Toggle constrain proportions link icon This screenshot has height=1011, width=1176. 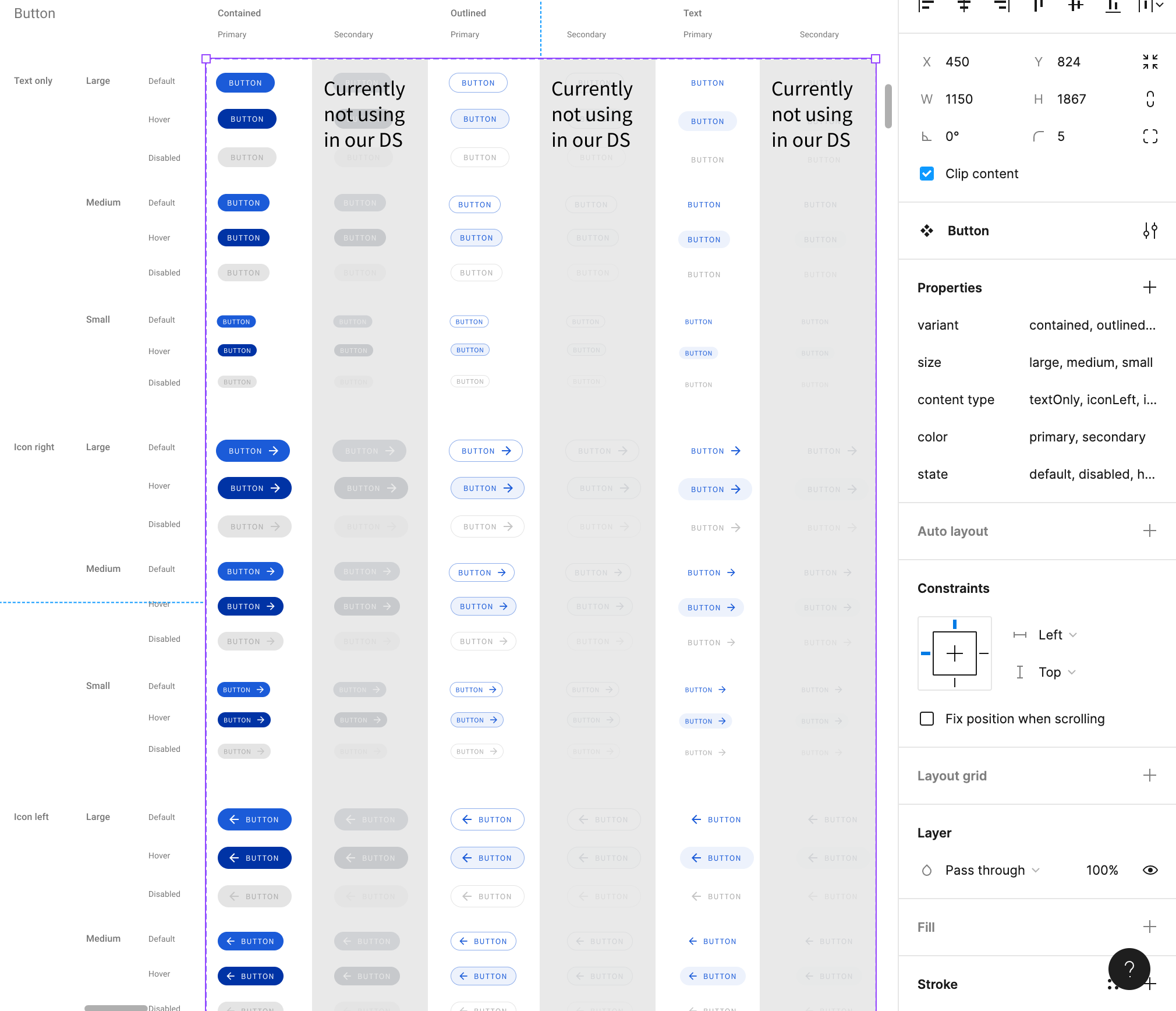click(x=1150, y=99)
